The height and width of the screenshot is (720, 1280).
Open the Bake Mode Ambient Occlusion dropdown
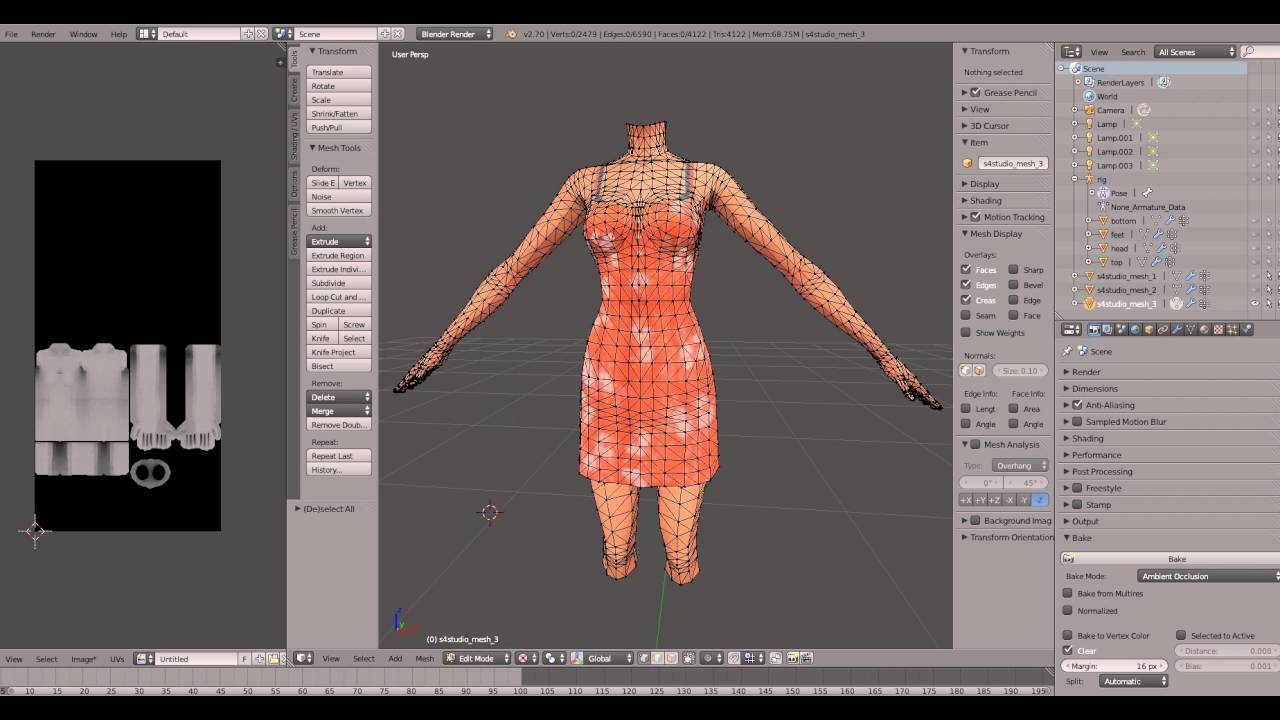(1209, 576)
